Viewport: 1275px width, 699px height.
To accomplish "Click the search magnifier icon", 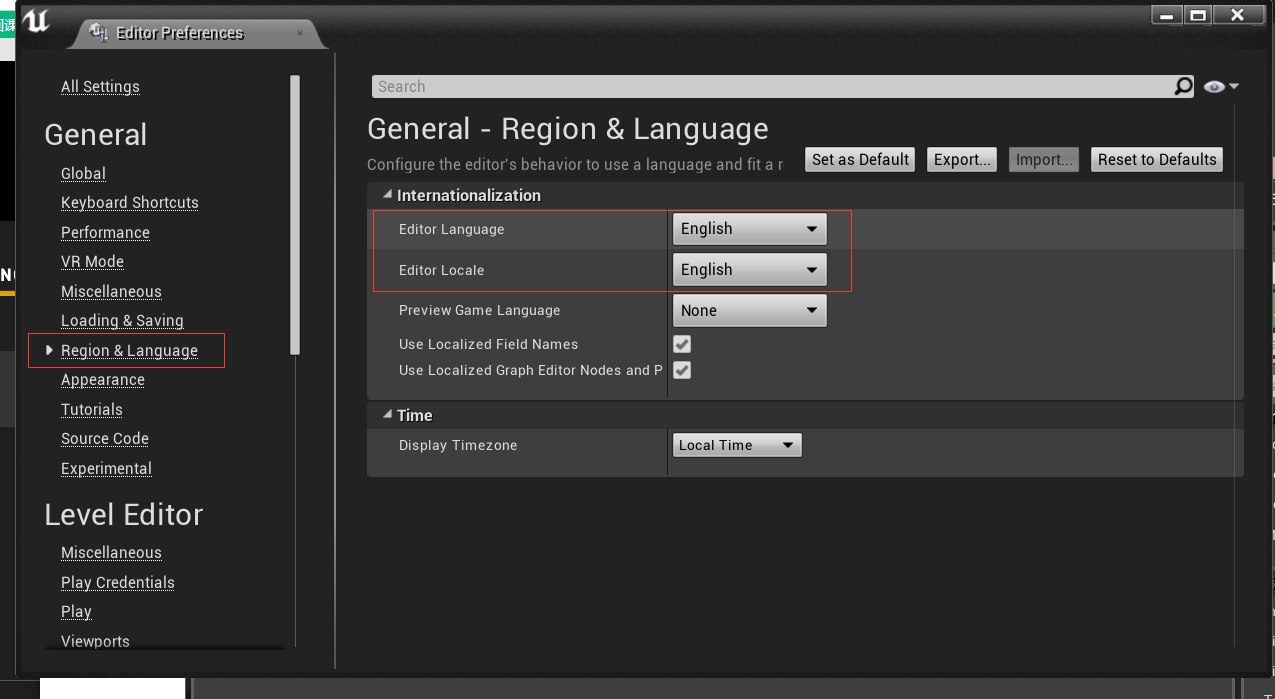I will (1183, 86).
